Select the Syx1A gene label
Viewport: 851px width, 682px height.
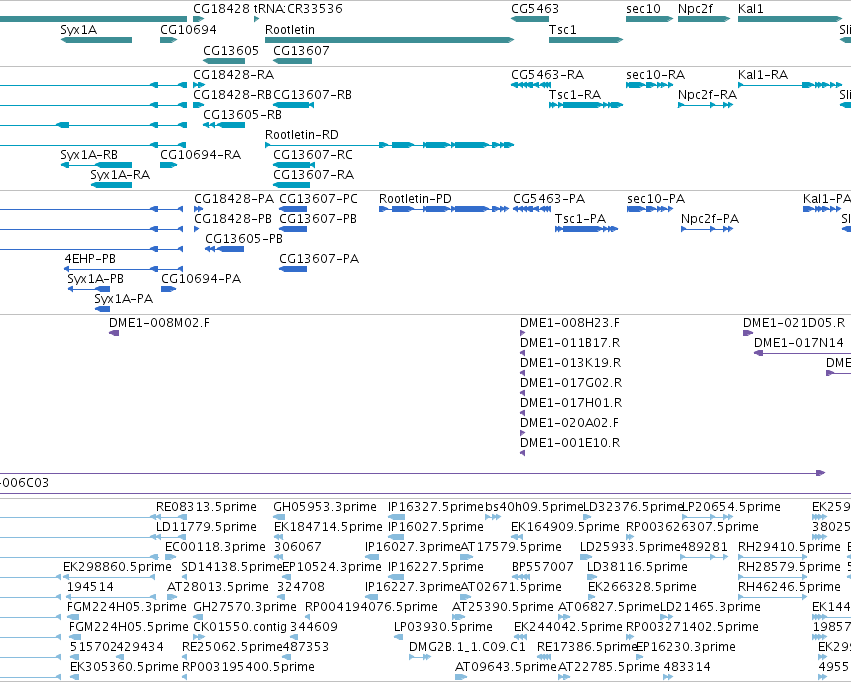pos(79,29)
